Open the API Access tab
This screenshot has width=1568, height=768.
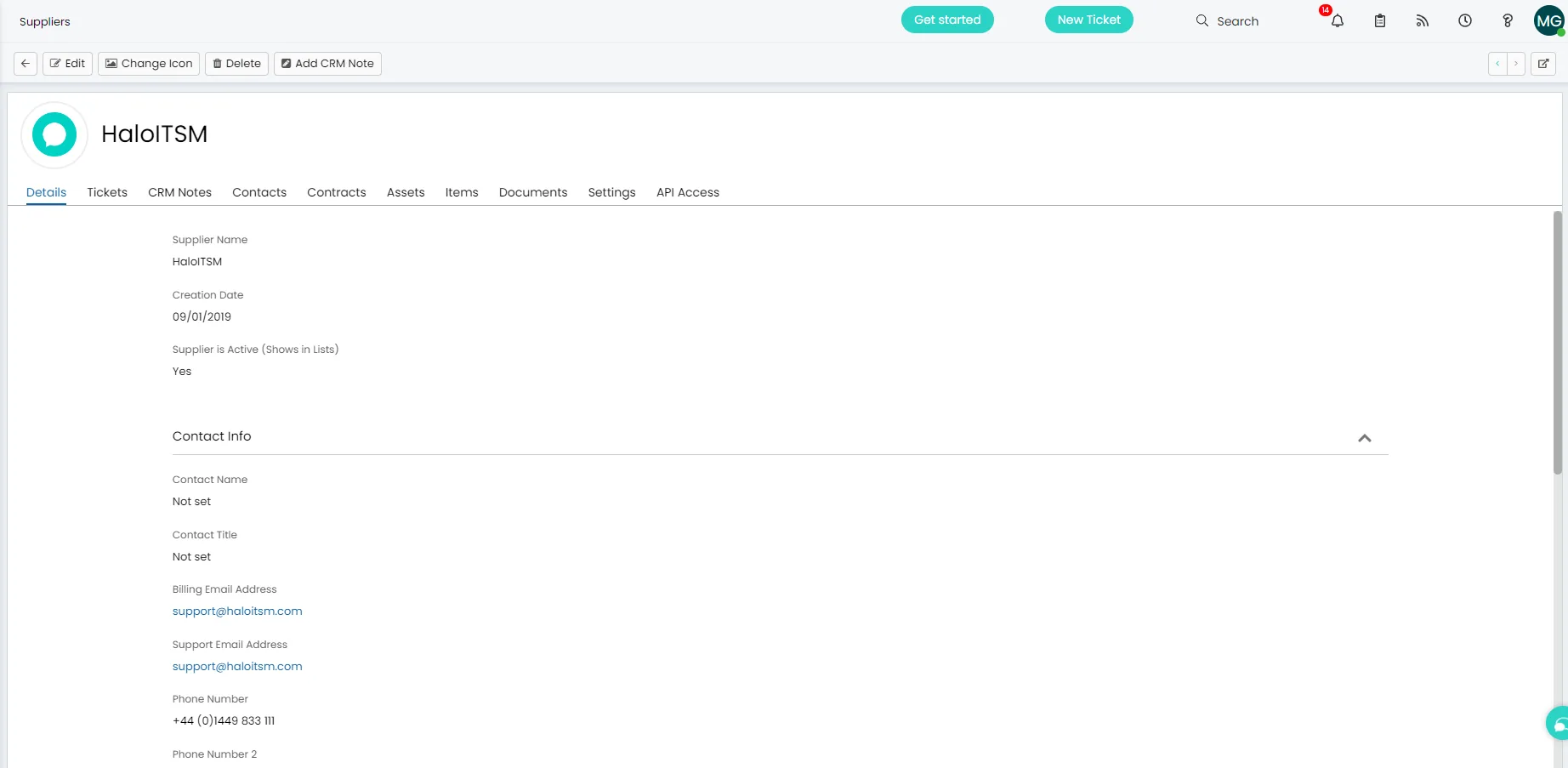(688, 192)
